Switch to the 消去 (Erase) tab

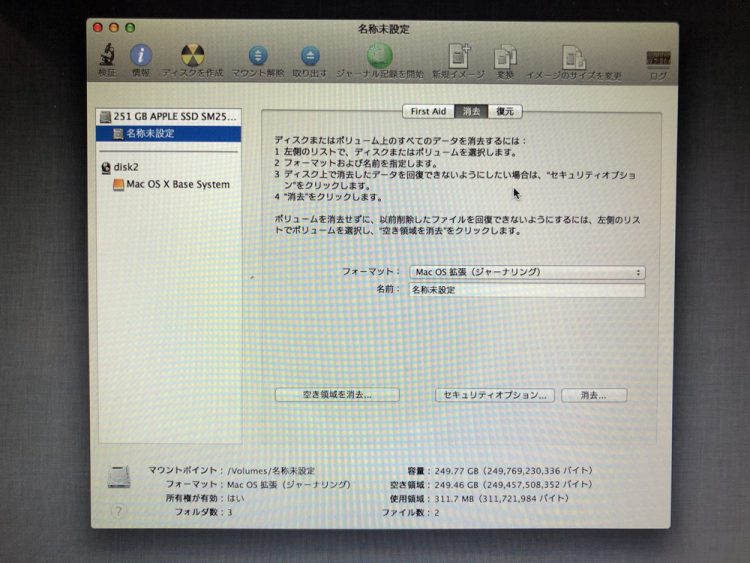tap(471, 111)
